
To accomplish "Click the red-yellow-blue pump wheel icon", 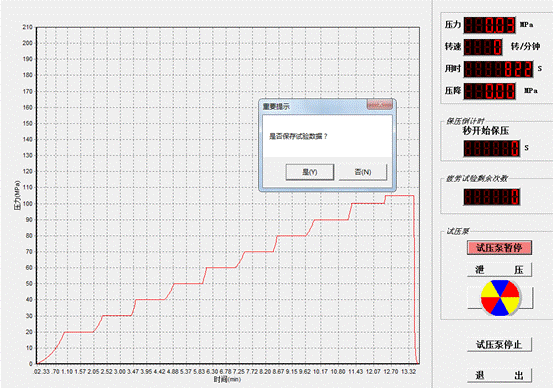I will [500, 298].
